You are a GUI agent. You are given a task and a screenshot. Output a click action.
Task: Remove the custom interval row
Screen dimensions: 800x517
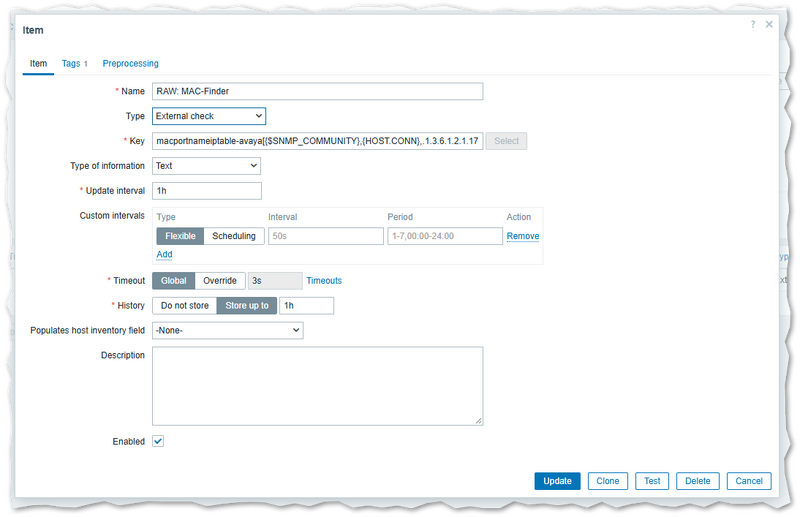[523, 236]
